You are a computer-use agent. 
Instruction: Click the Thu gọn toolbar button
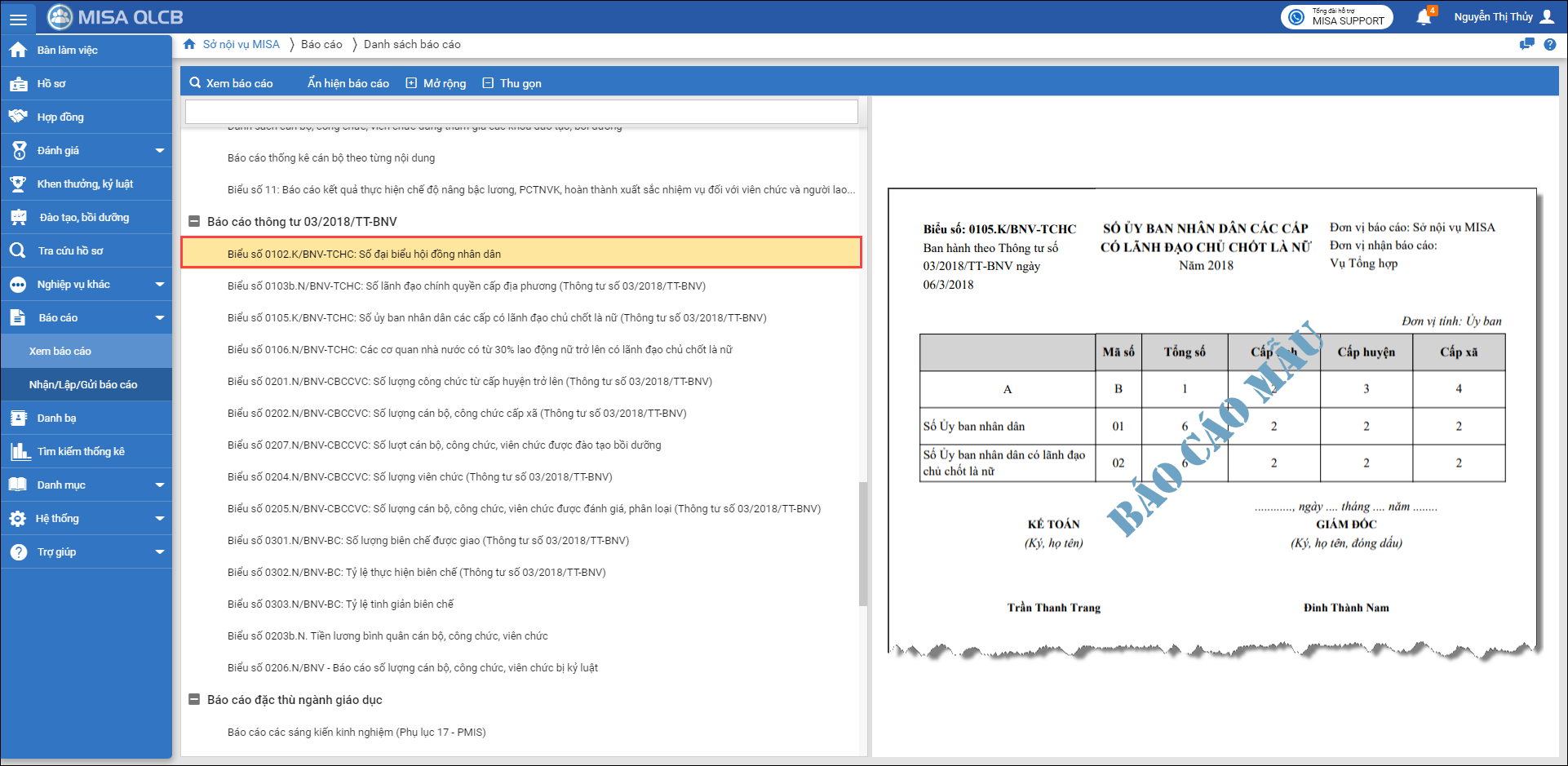[512, 83]
